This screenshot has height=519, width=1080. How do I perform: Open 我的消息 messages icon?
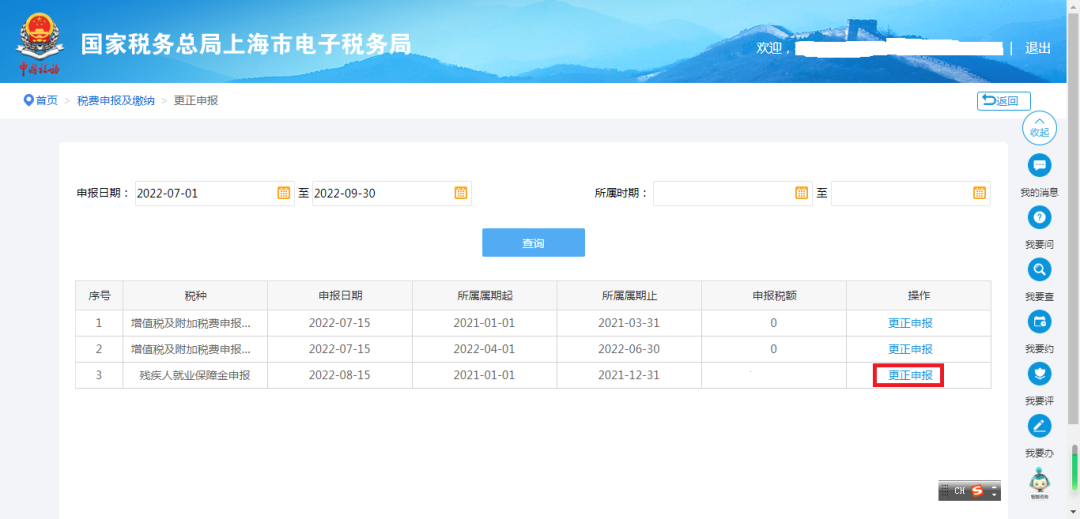(x=1039, y=165)
